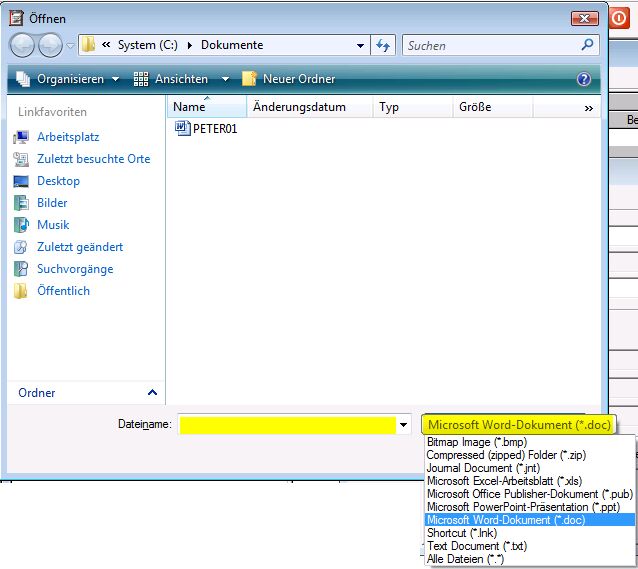The image size is (638, 569).
Task: Open Zuletzt geändert link
Action: point(80,247)
